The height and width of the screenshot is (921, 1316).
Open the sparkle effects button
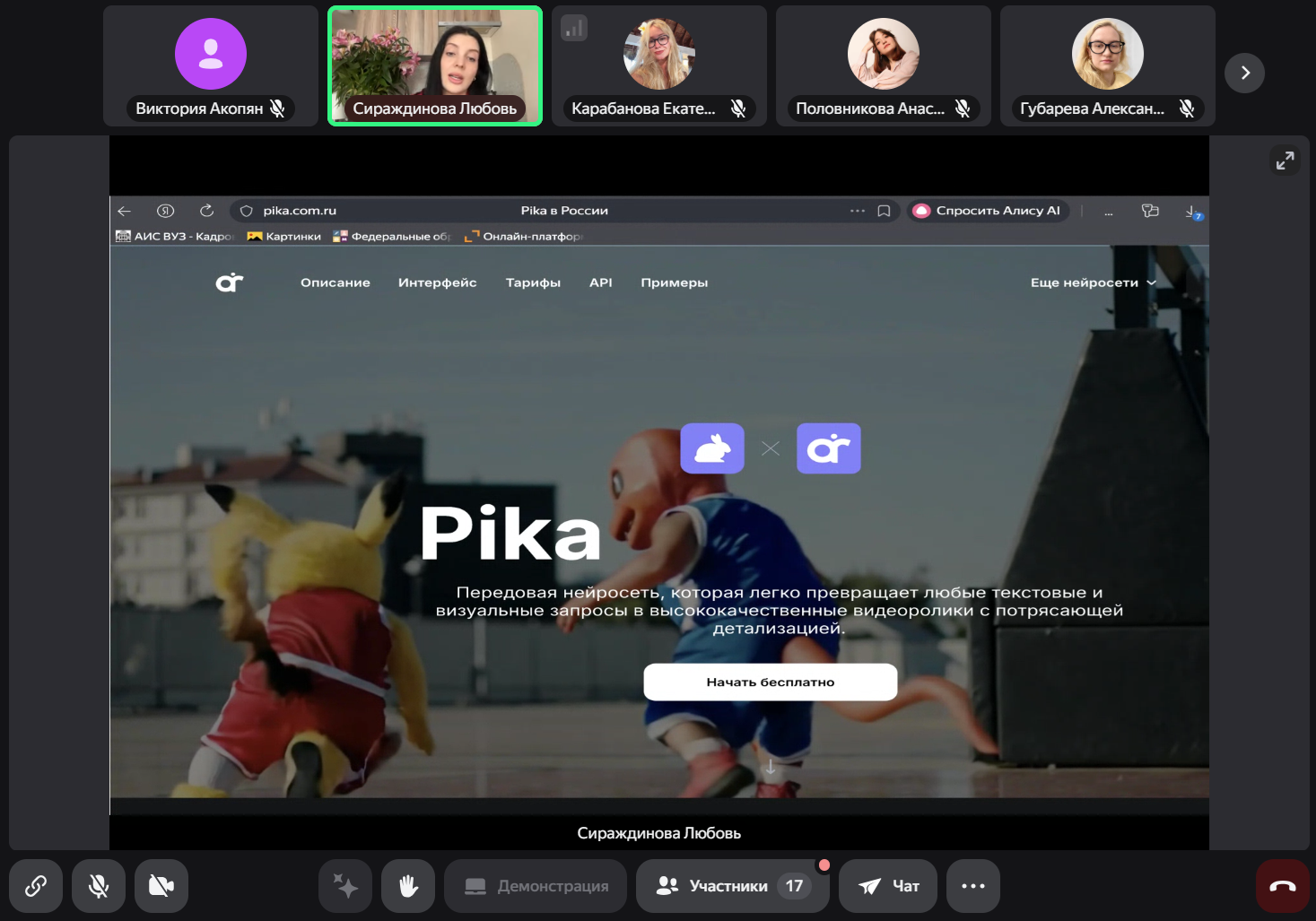point(345,886)
